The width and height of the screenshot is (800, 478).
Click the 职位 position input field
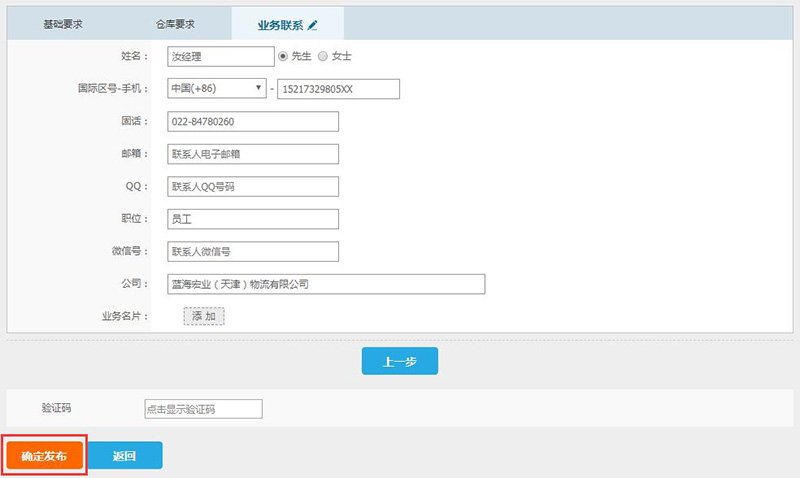253,219
